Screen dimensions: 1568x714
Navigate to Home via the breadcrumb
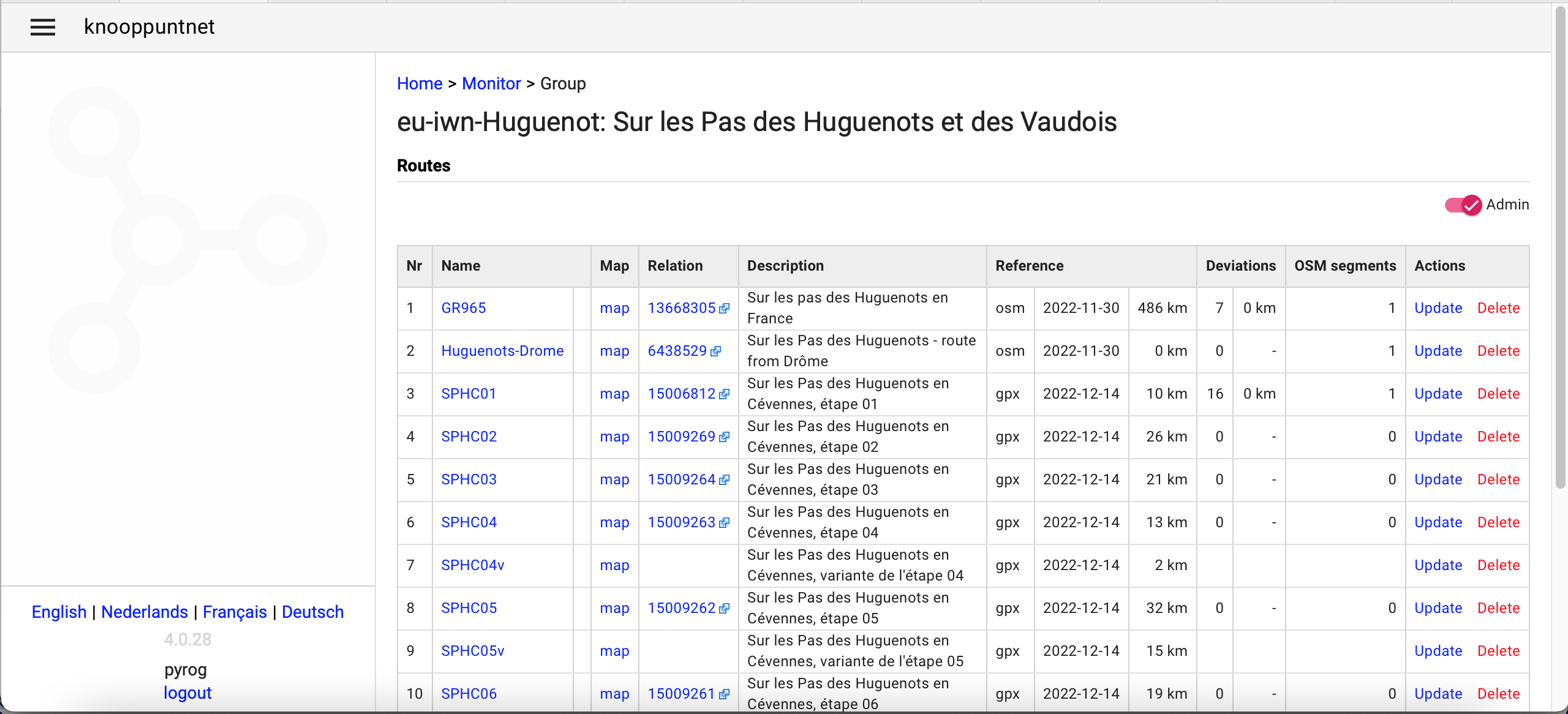[x=420, y=83]
